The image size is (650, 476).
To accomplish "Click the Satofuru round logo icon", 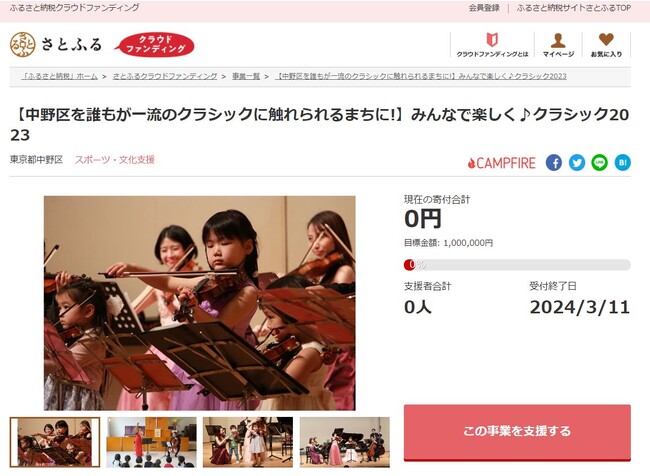I will coord(23,44).
